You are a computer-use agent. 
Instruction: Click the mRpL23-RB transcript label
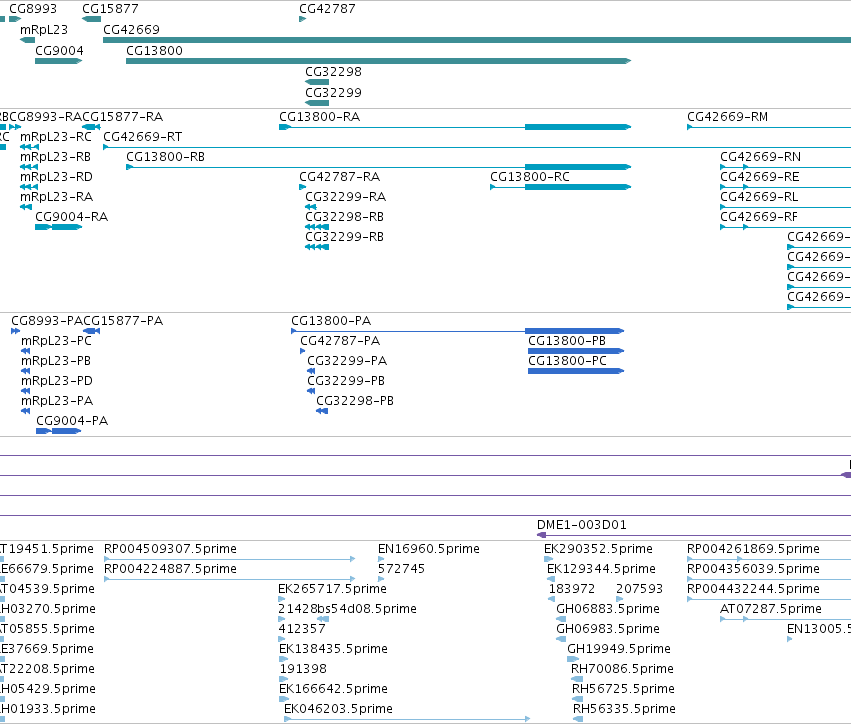pos(55,157)
